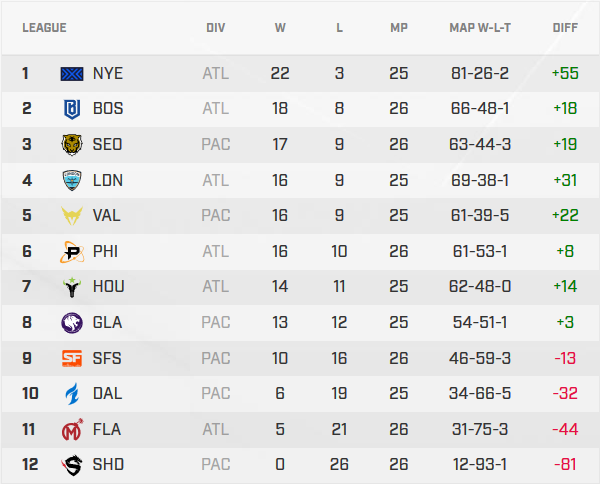Sort table by DIFF column header

pyautogui.click(x=565, y=28)
